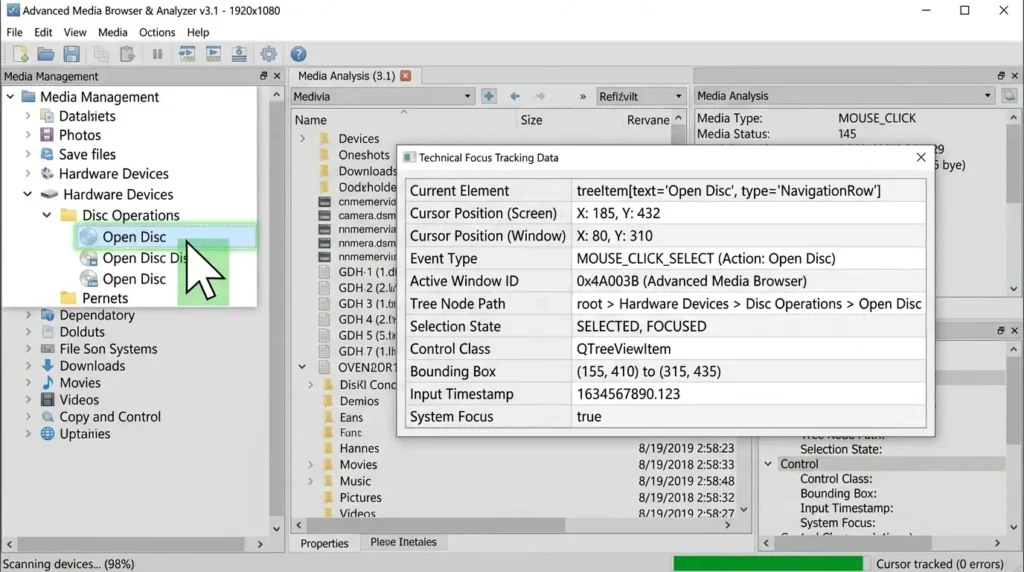Click the Paste clipboard toolbar icon
The image size is (1024, 572).
(127, 54)
